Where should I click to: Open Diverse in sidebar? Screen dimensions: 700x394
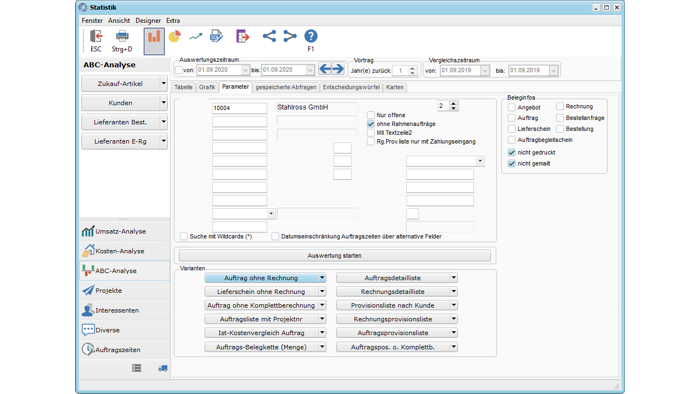(125, 330)
